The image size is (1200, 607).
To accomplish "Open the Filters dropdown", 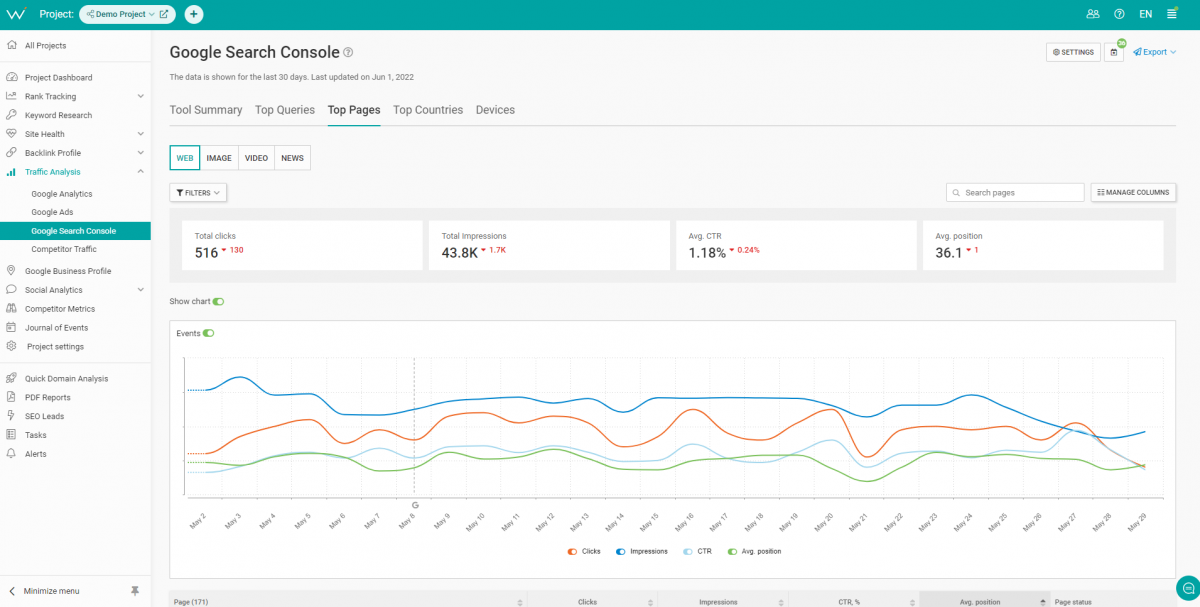I will (x=197, y=192).
